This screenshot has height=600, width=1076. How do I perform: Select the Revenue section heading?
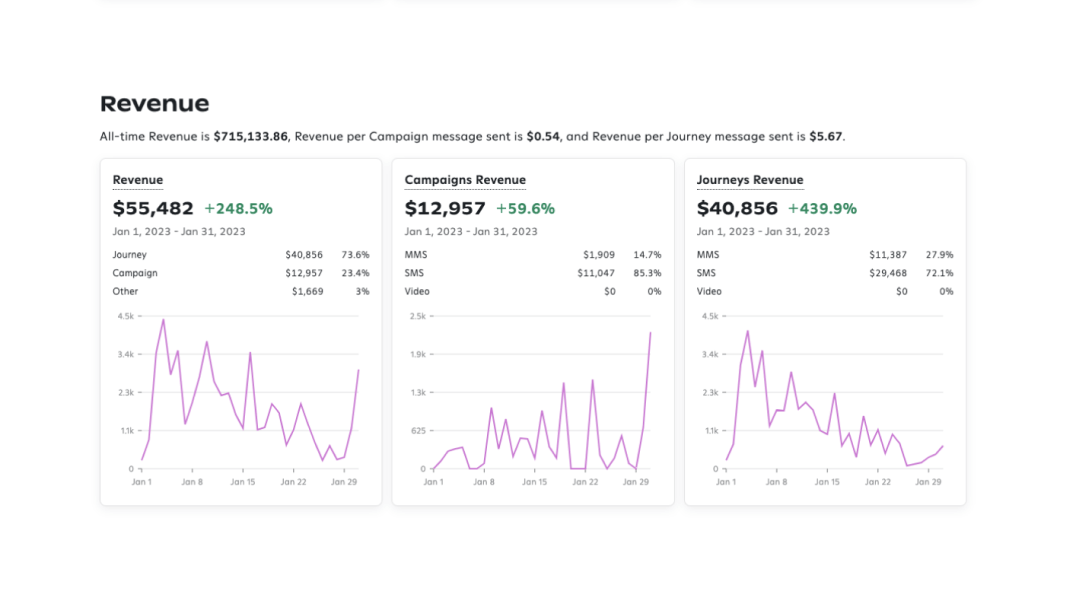[155, 103]
